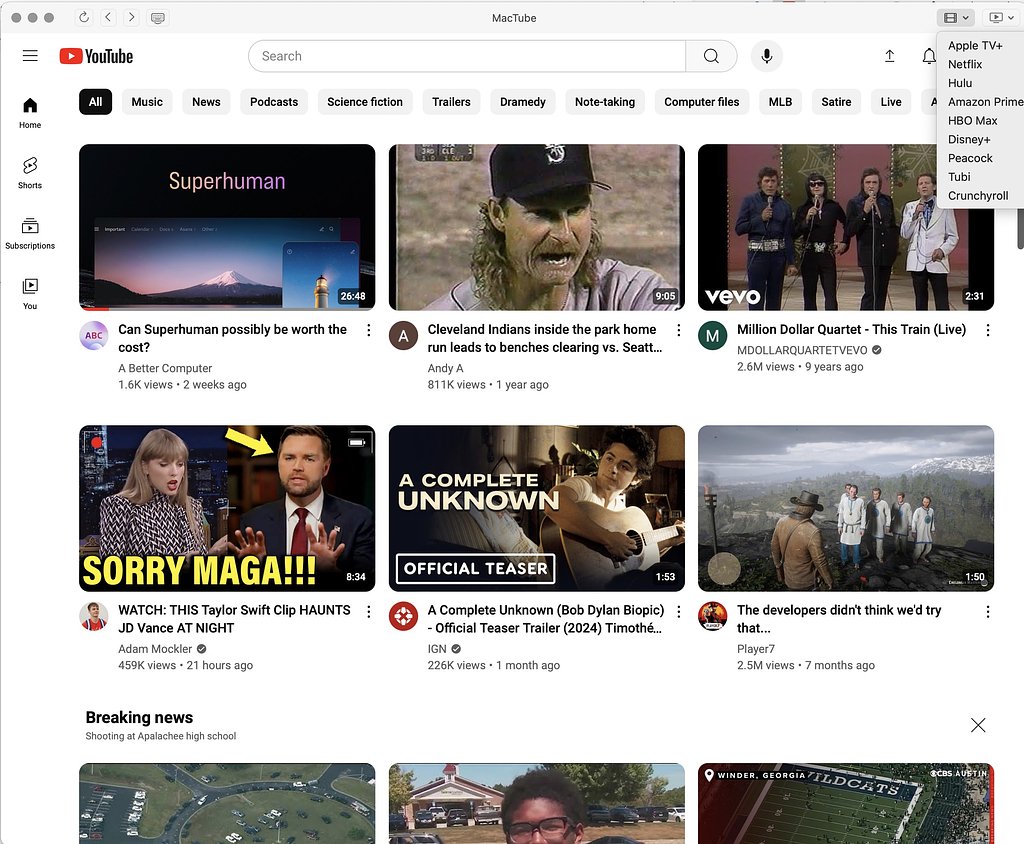Choose Disney+ in the services menu
The image size is (1024, 844).
[x=969, y=139]
